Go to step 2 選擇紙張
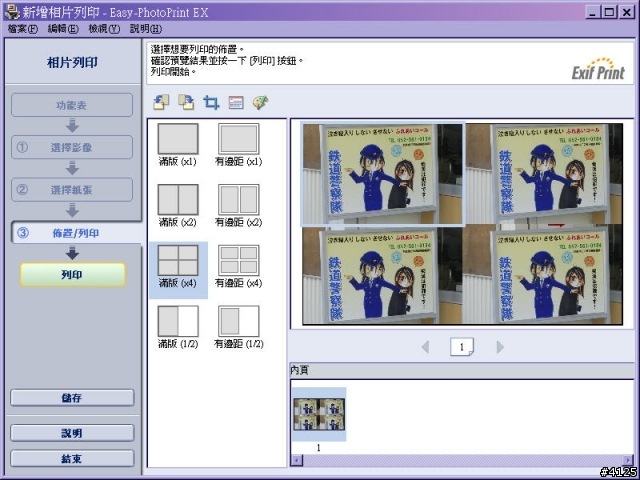This screenshot has height=480, width=640. point(72,190)
